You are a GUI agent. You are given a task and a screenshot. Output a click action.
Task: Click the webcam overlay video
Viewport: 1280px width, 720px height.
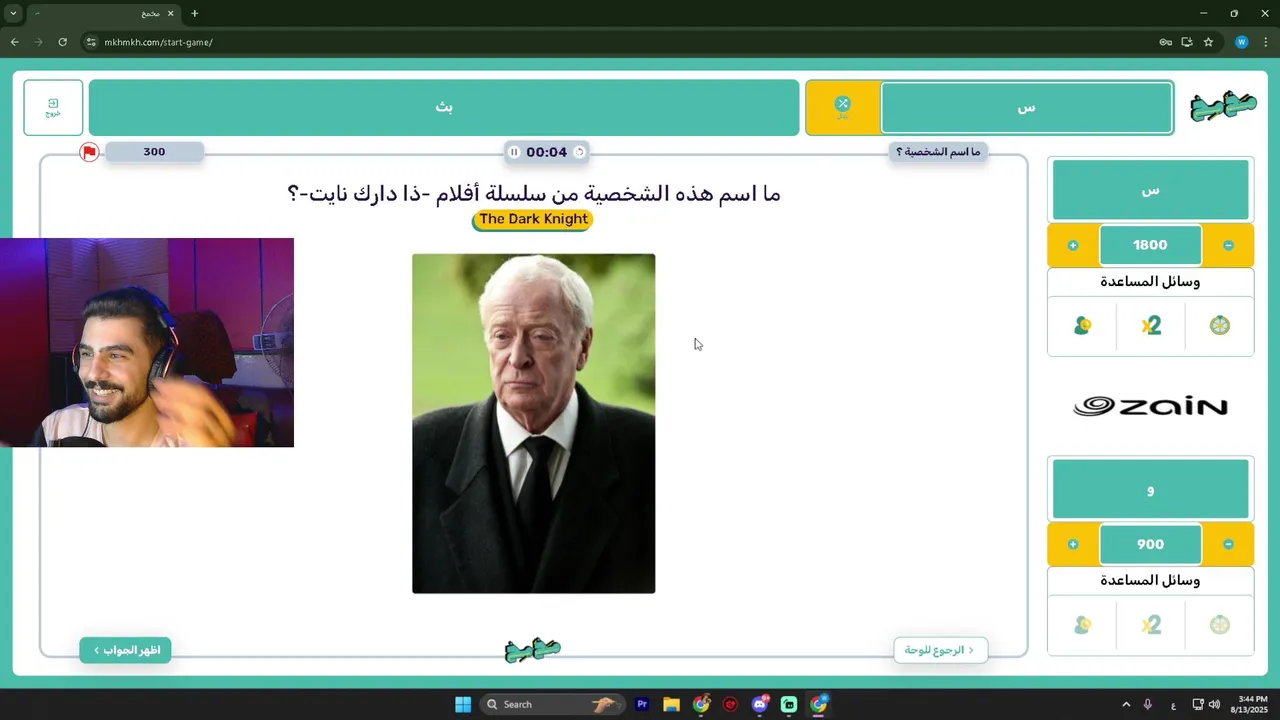click(147, 342)
